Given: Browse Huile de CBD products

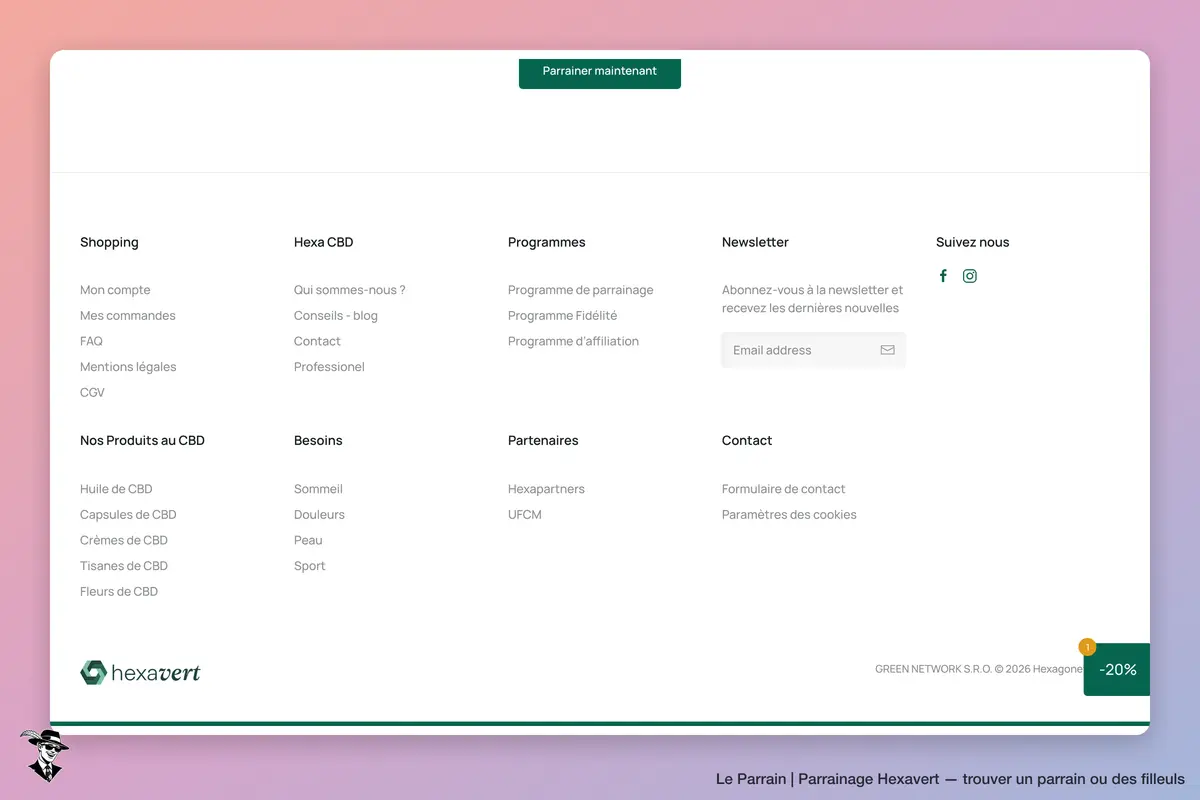Looking at the screenshot, I should click(x=116, y=489).
